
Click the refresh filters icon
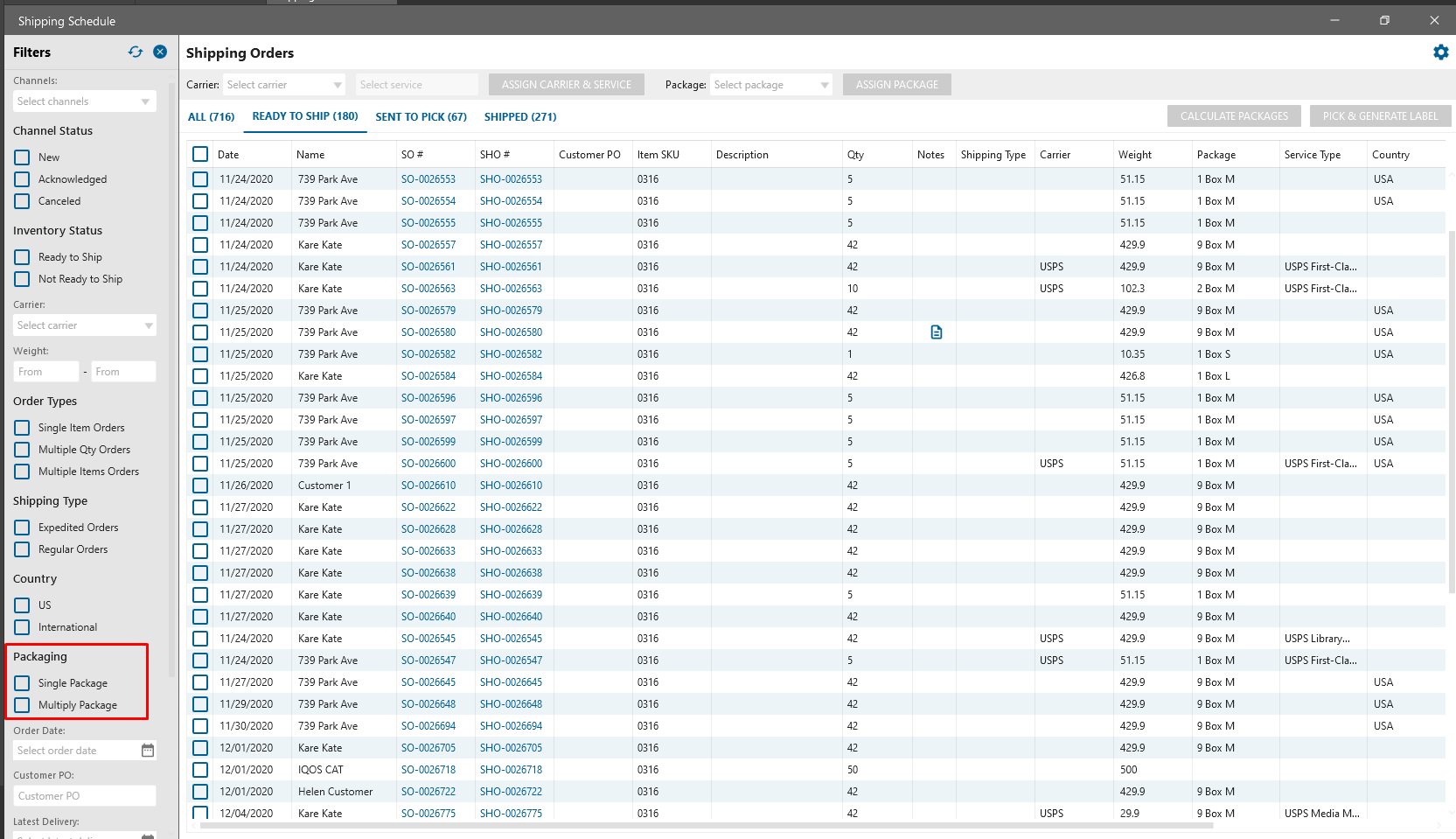135,52
